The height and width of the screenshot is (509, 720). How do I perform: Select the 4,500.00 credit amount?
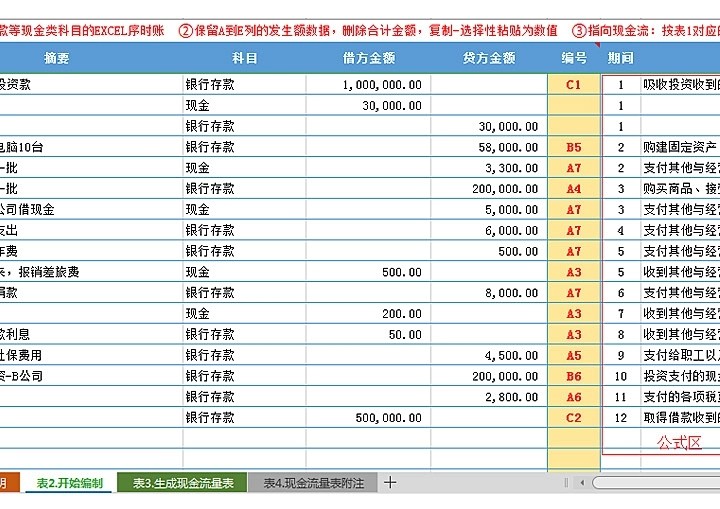(489, 355)
